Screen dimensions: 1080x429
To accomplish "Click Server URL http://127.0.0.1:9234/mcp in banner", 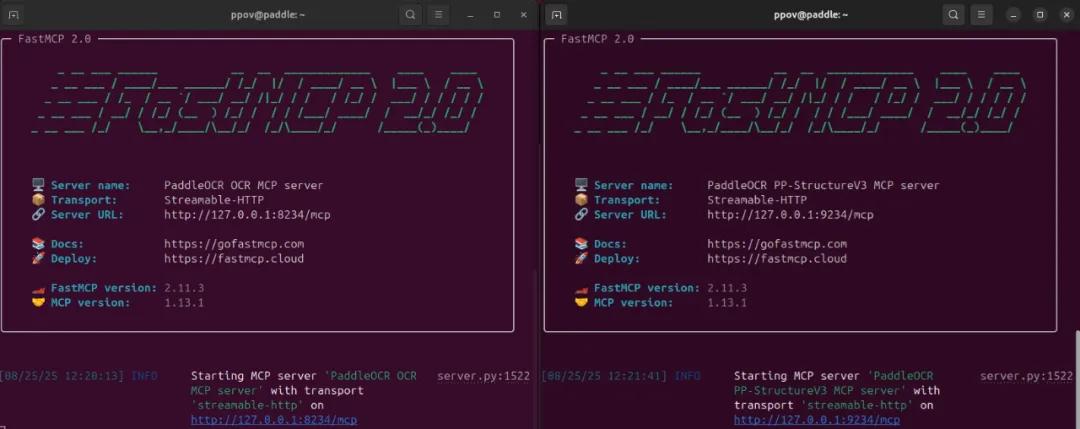I will coord(790,215).
